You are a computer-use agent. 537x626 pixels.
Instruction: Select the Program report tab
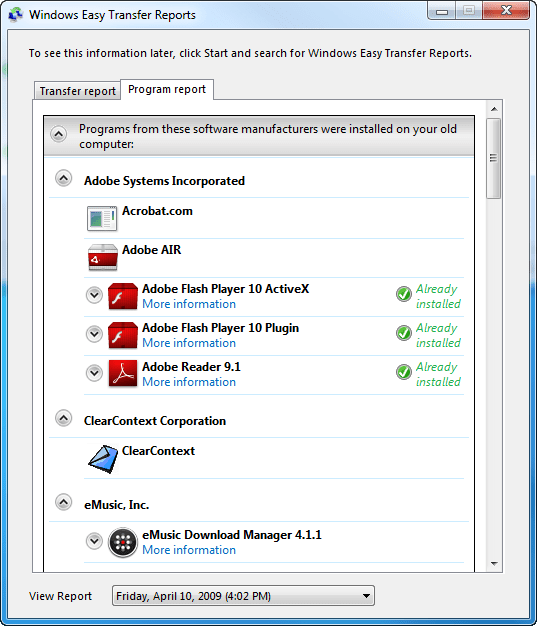point(167,89)
